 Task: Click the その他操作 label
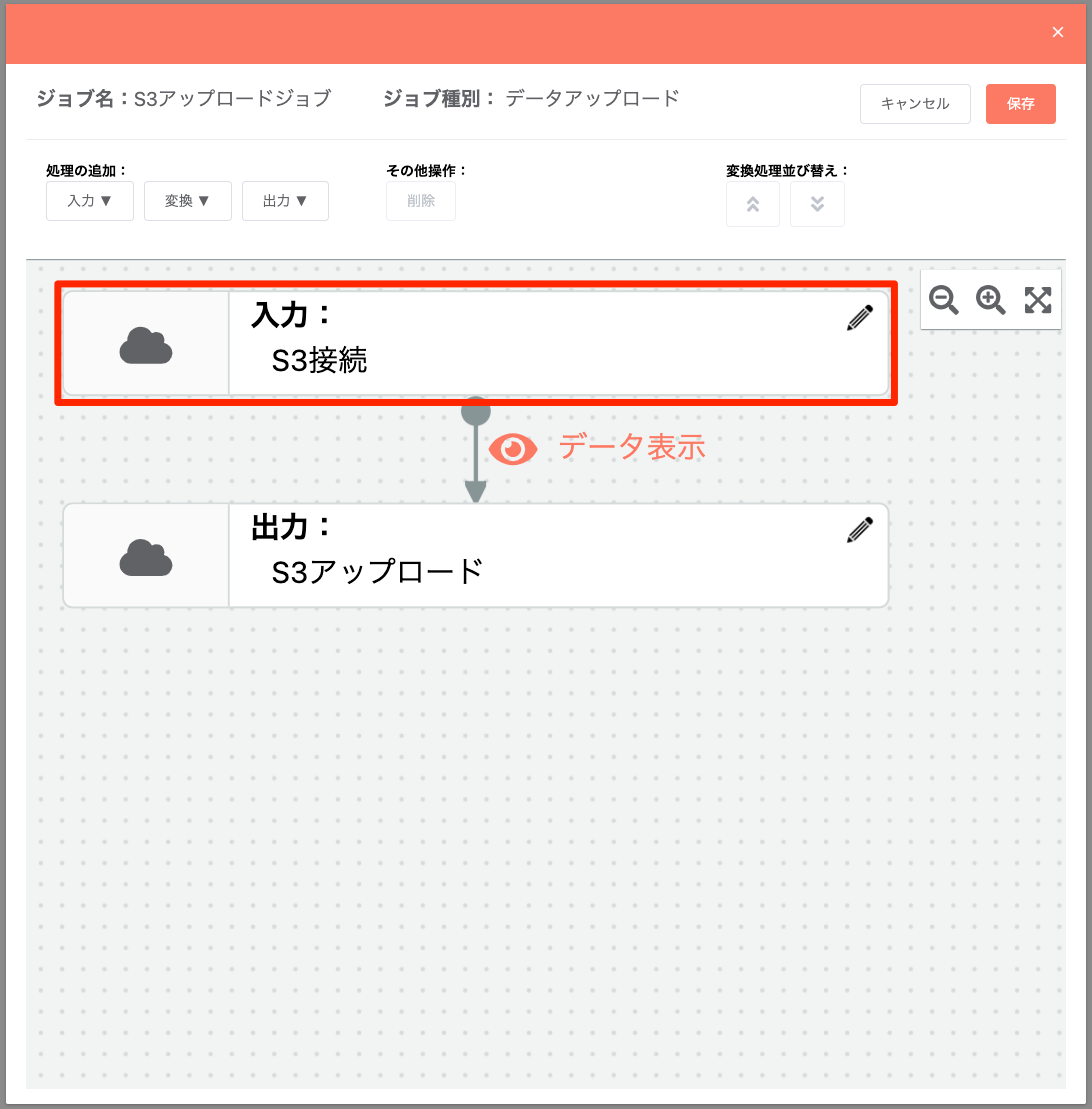coord(426,170)
